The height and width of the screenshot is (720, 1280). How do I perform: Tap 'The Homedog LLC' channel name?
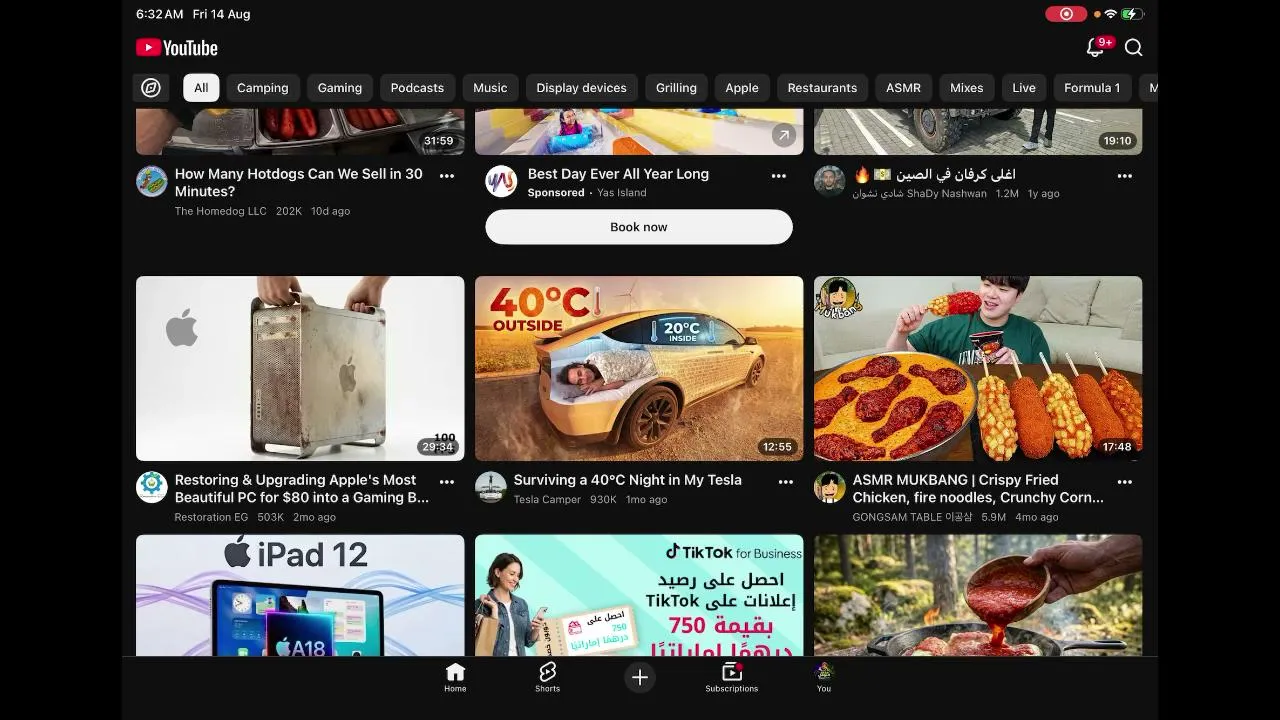point(221,211)
